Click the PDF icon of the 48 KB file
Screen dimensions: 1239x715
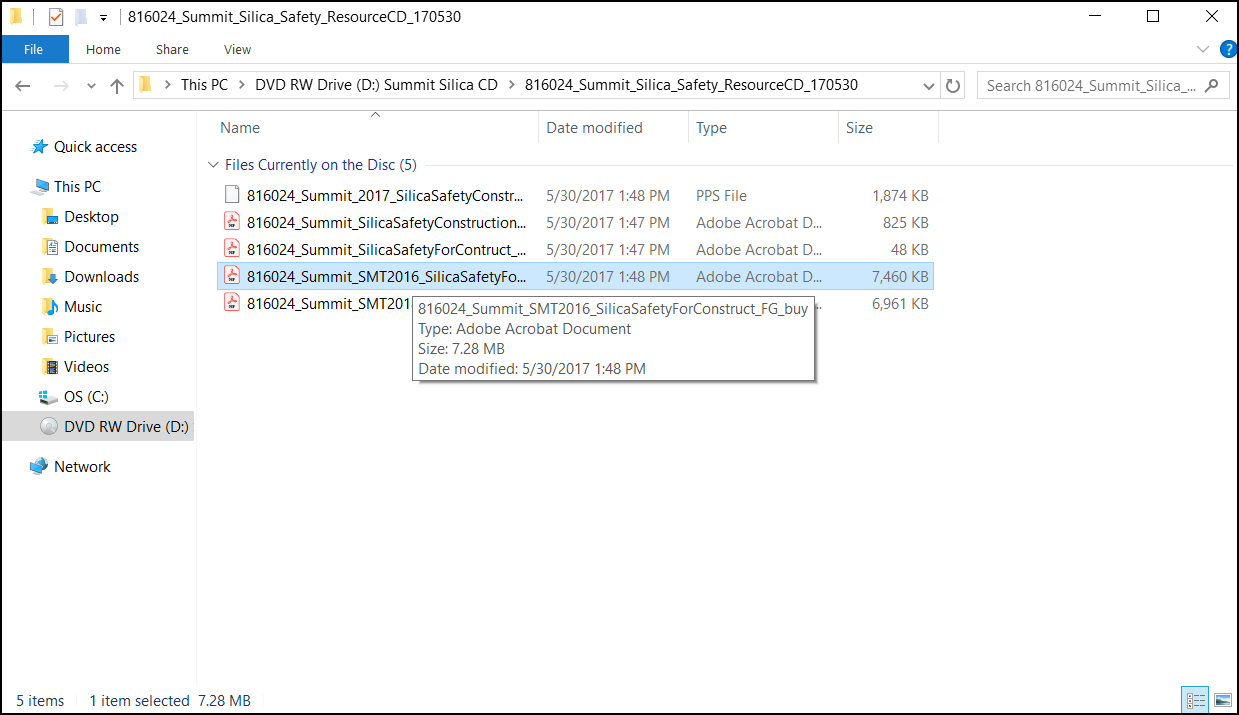point(232,249)
